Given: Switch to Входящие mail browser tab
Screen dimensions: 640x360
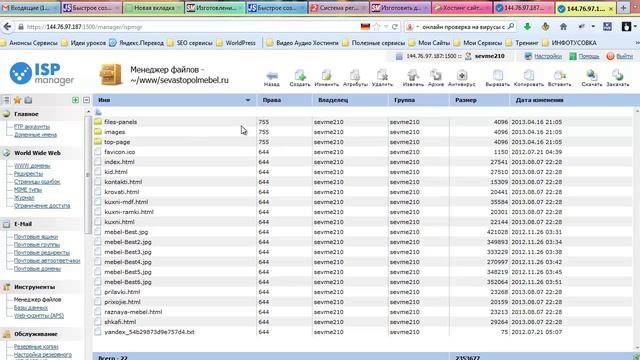Looking at the screenshot, I should (30, 8).
